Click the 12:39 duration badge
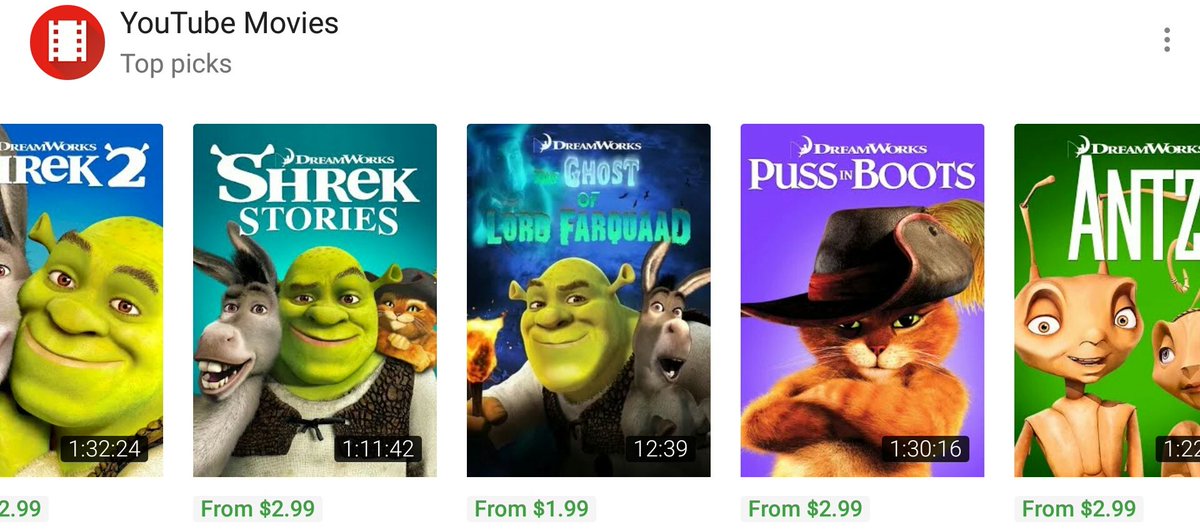Image resolution: width=1200 pixels, height=529 pixels. pyautogui.click(x=661, y=448)
